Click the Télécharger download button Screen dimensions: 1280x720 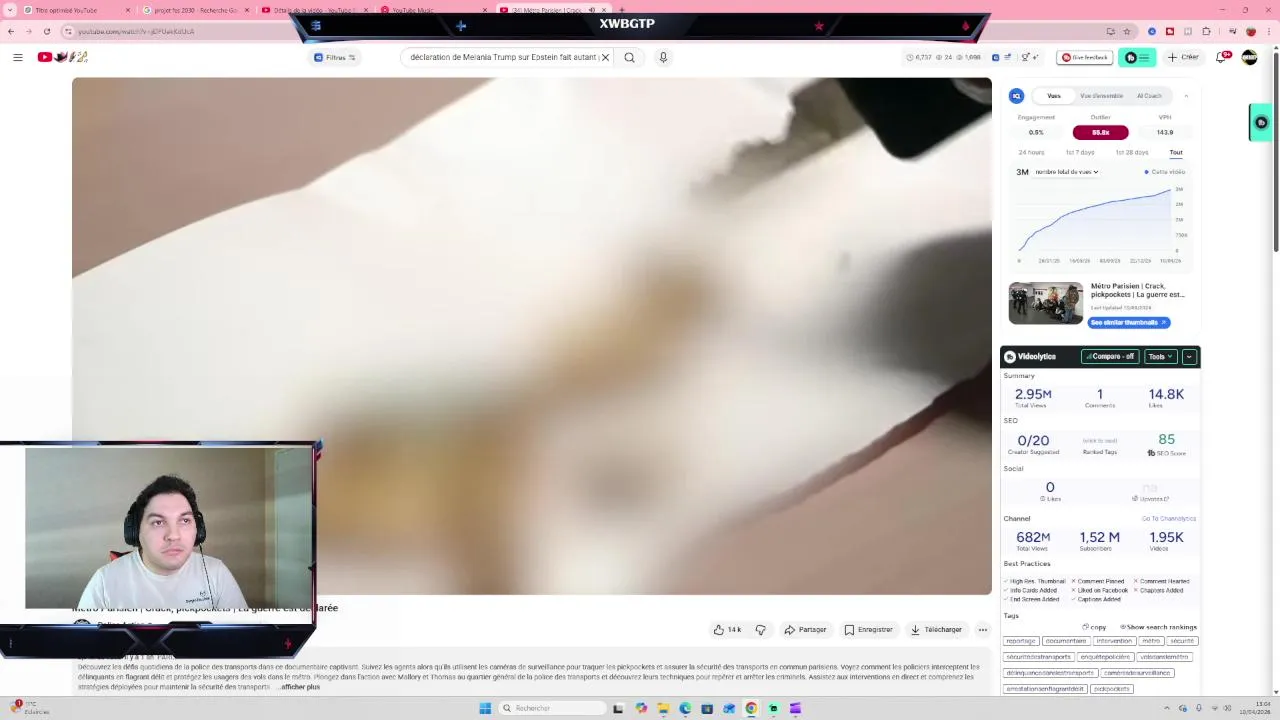point(936,630)
